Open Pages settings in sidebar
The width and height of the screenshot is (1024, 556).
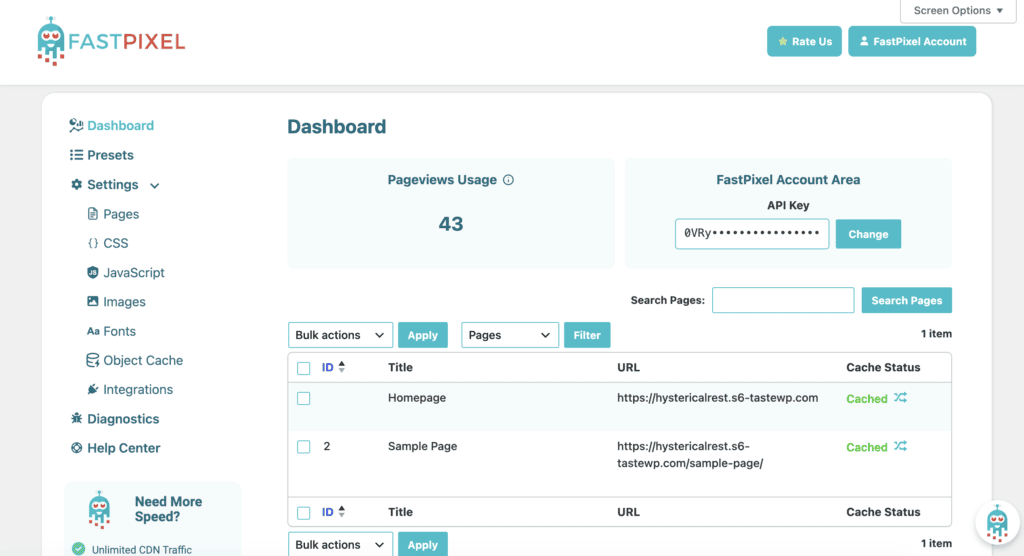tap(121, 214)
